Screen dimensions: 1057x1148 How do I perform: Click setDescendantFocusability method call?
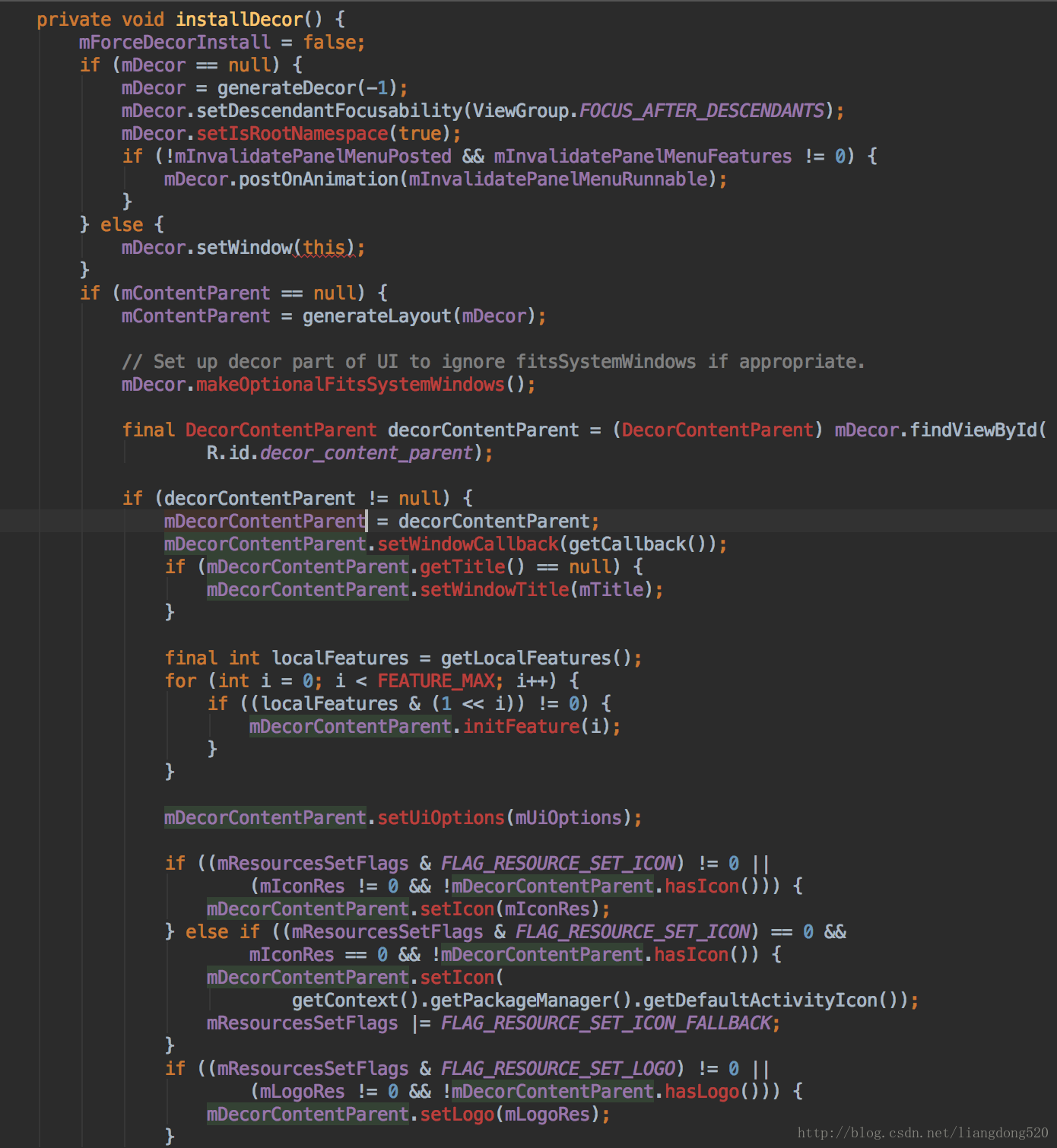point(329,111)
